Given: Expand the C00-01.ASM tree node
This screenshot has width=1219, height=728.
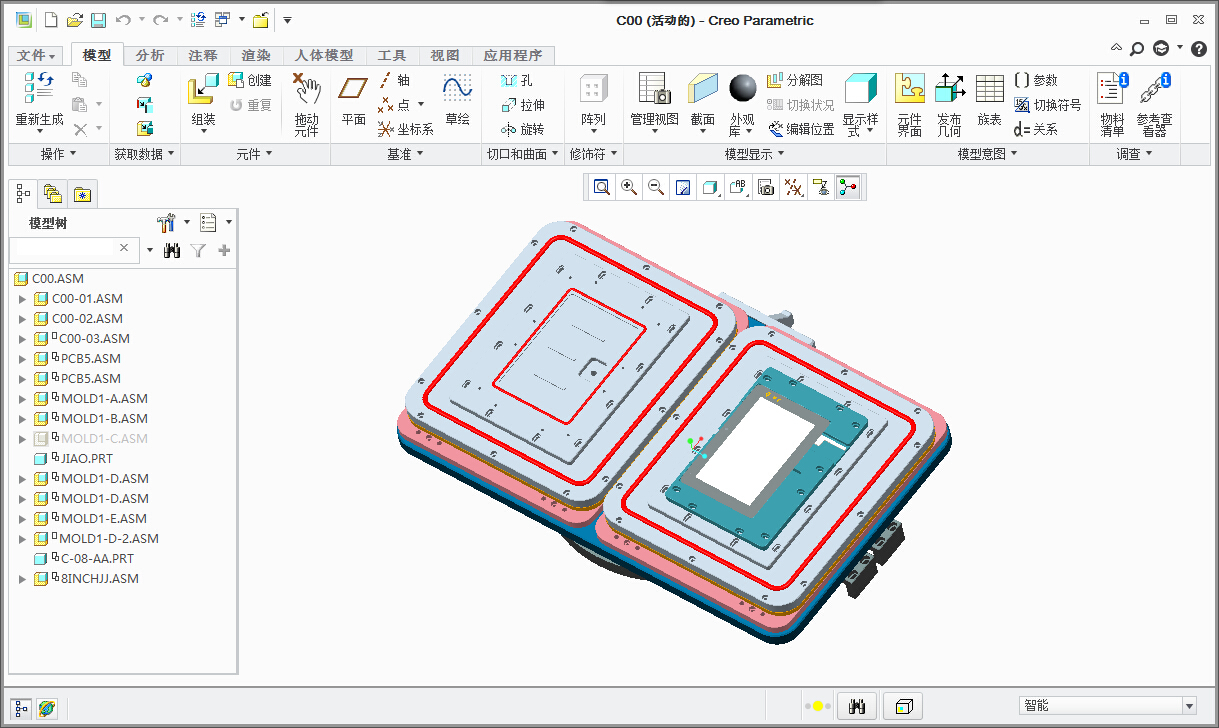Looking at the screenshot, I should click(x=23, y=299).
